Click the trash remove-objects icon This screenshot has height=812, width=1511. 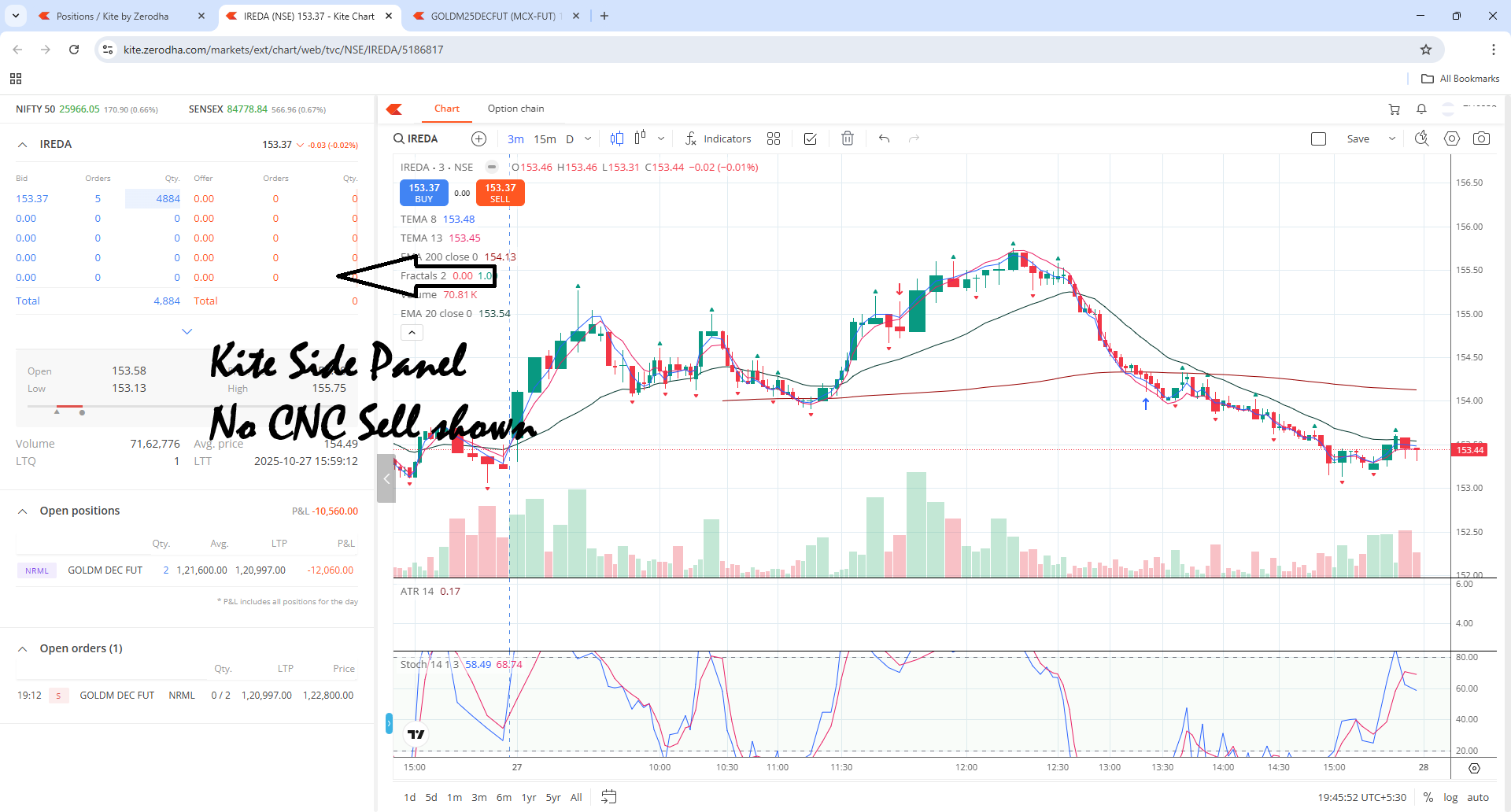click(847, 139)
